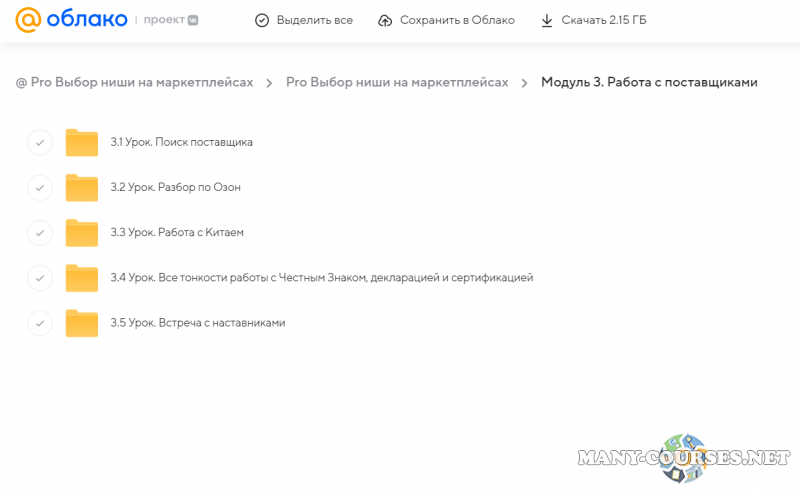Click Сохранить в Облако text

point(457,20)
